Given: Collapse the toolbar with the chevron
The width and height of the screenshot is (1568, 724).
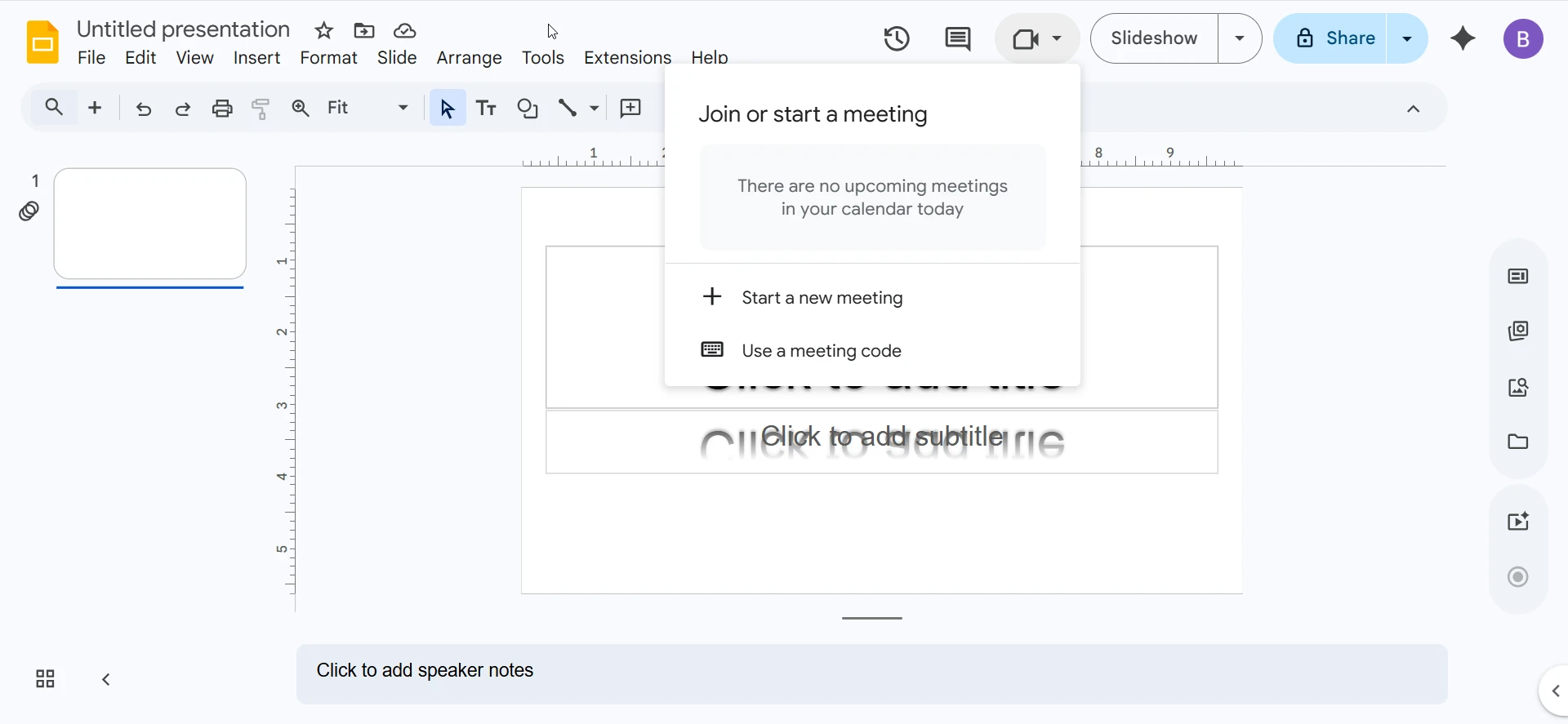Looking at the screenshot, I should pos(1414,109).
